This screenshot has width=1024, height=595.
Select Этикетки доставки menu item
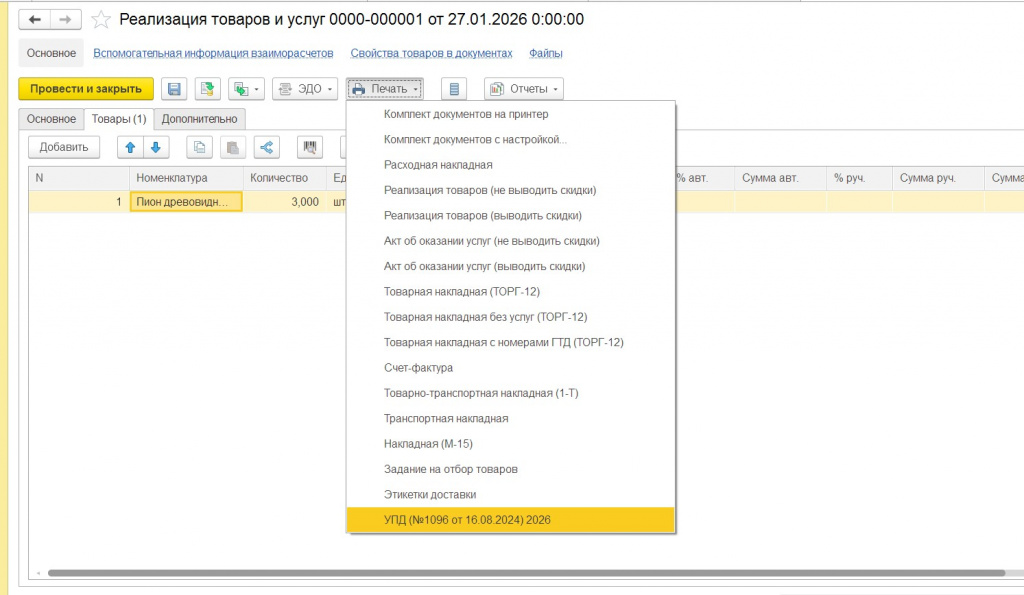[511, 495]
